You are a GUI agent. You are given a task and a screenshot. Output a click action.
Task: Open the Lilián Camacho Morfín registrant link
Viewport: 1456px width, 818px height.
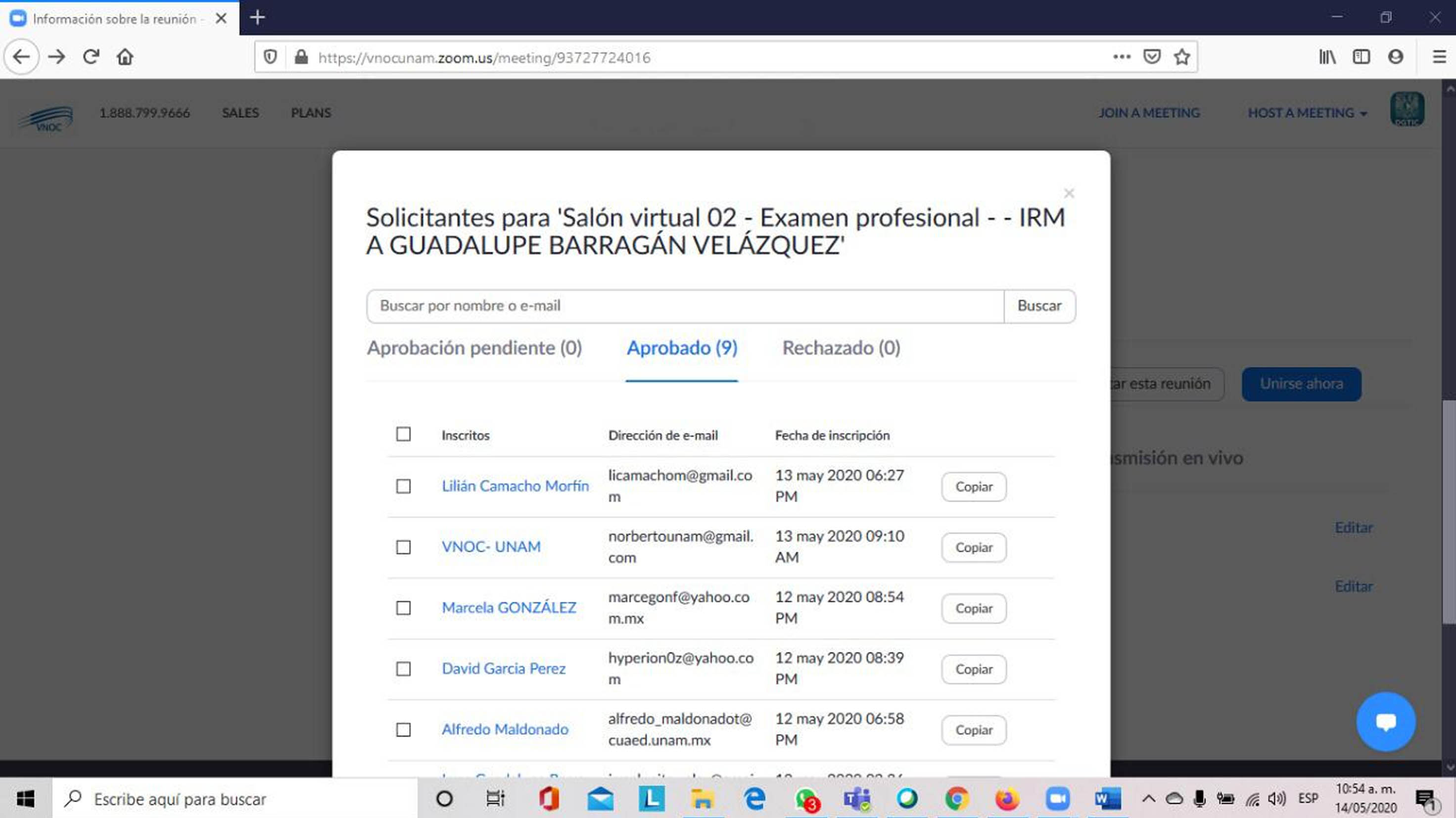tap(515, 486)
